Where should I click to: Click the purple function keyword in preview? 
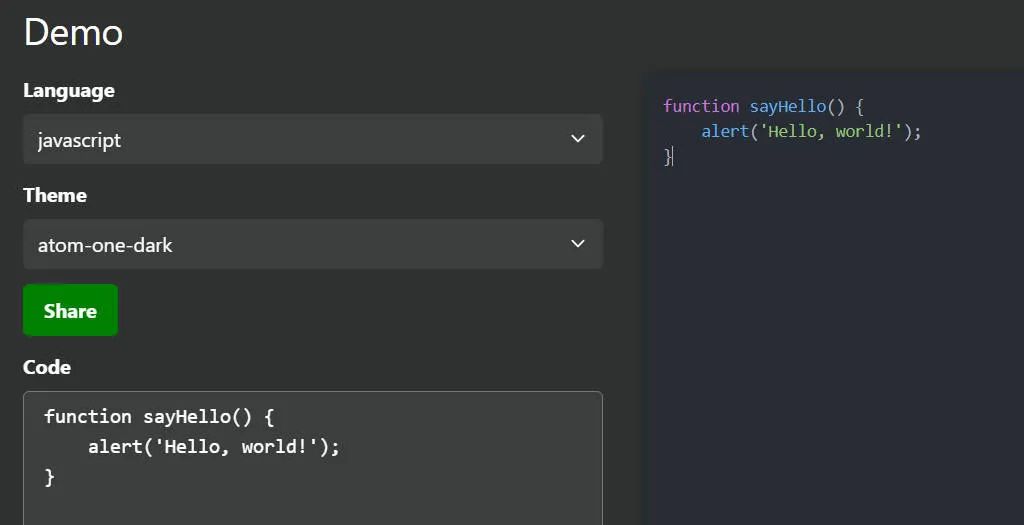coord(701,106)
